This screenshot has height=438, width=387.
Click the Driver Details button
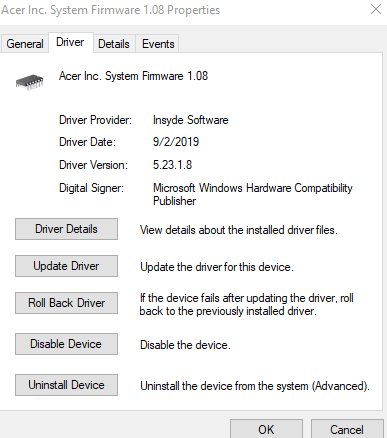pyautogui.click(x=66, y=229)
